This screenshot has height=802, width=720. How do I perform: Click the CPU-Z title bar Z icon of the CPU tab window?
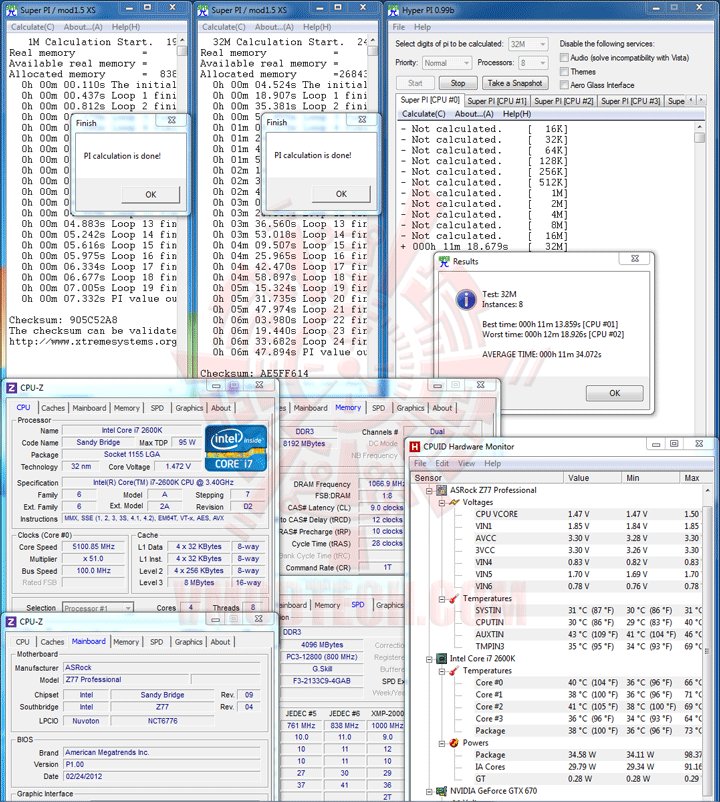11,388
